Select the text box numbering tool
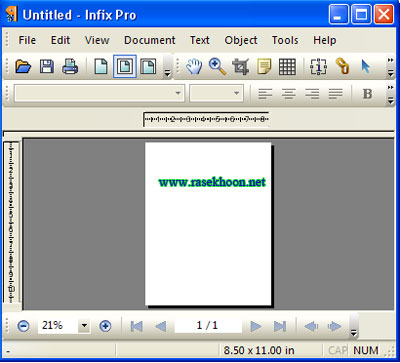Image resolution: width=400 pixels, height=363 pixels. pos(318,66)
